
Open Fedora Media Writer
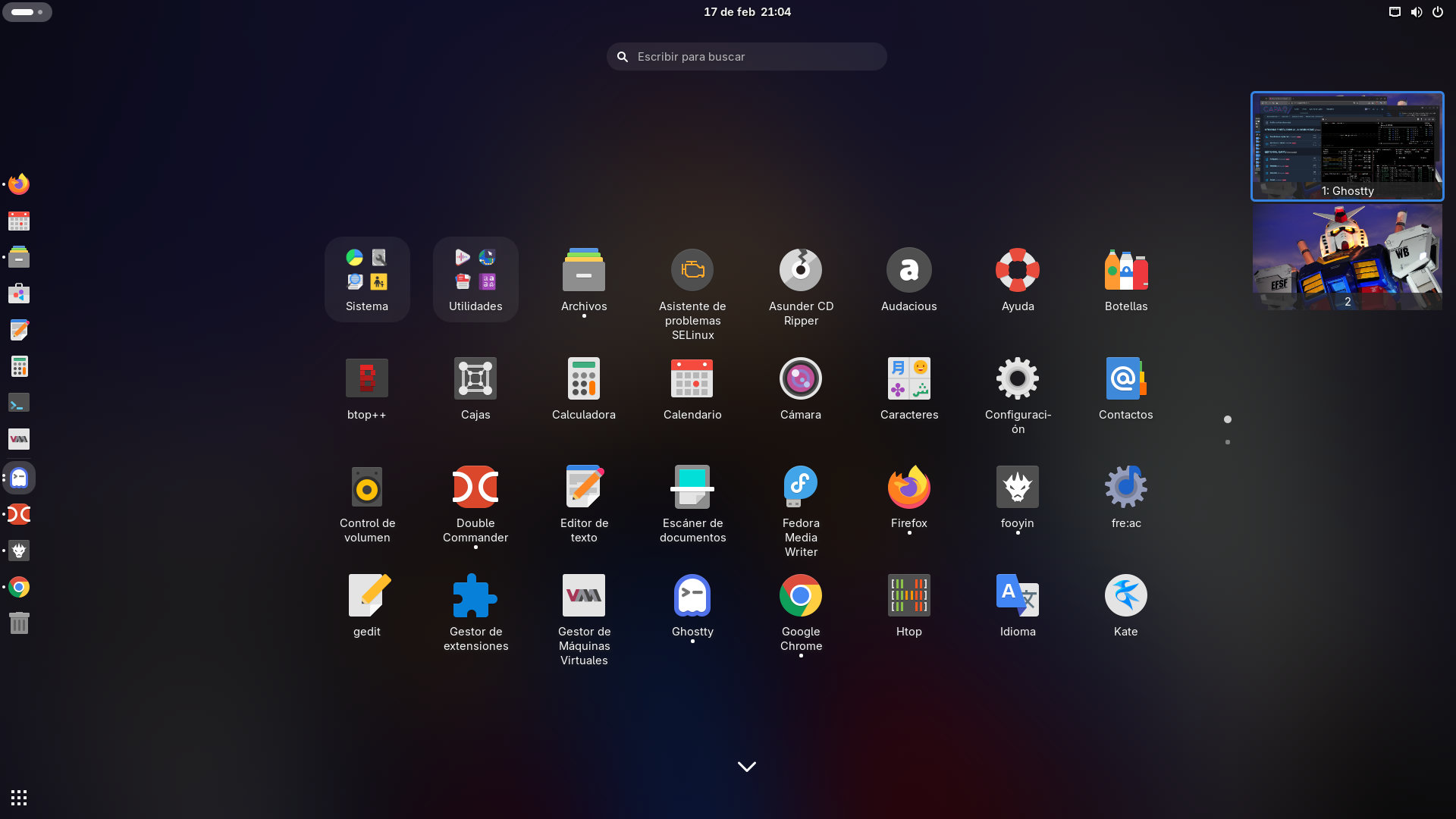pyautogui.click(x=800, y=487)
